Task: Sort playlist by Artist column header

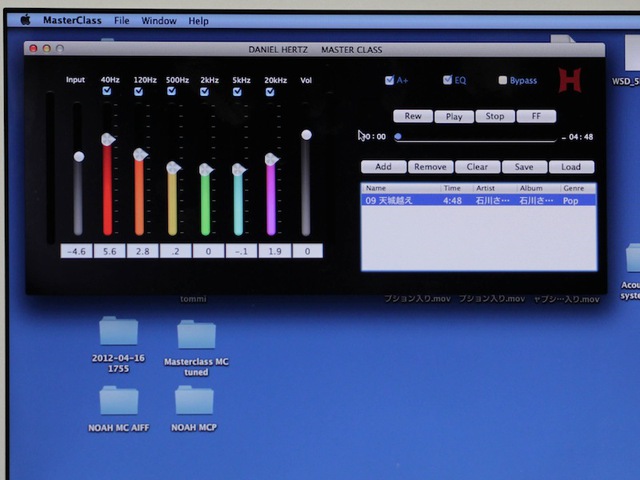Action: coord(494,188)
